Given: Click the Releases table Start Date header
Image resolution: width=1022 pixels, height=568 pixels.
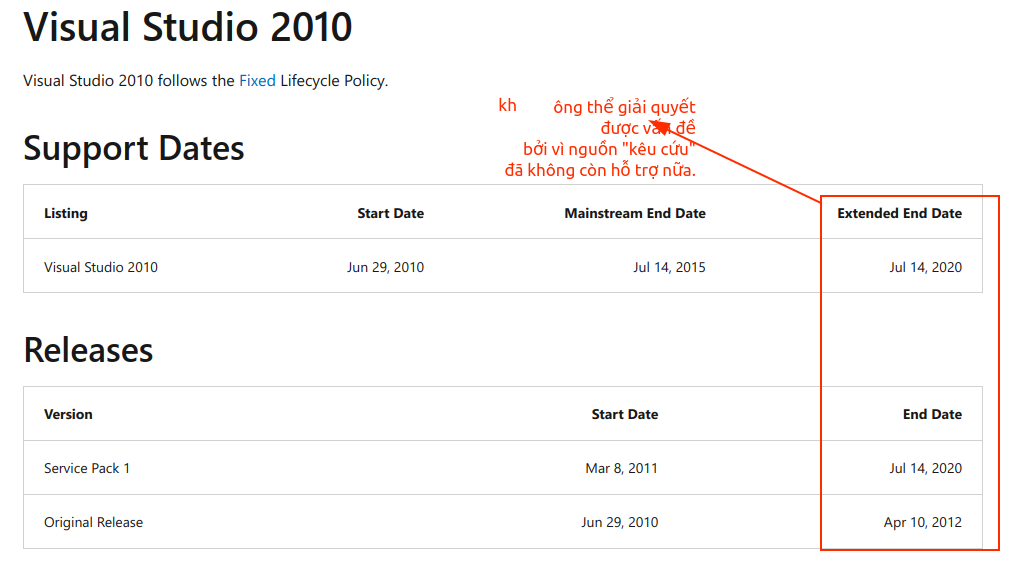Looking at the screenshot, I should pyautogui.click(x=624, y=414).
